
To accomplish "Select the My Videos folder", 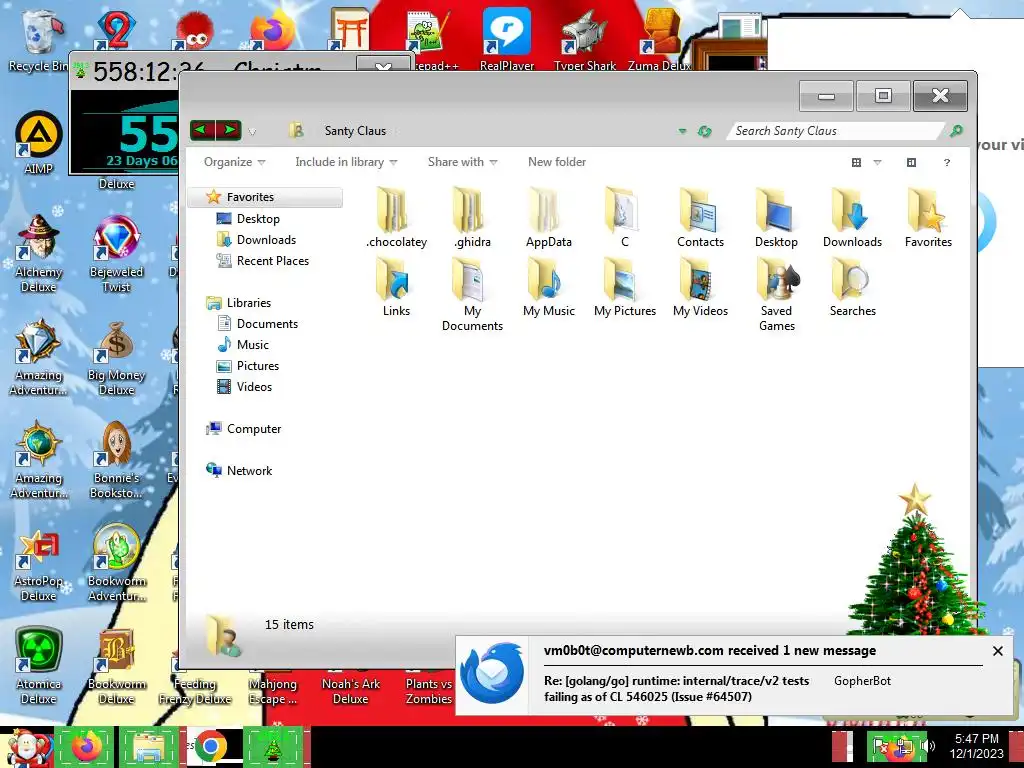I will (x=700, y=287).
